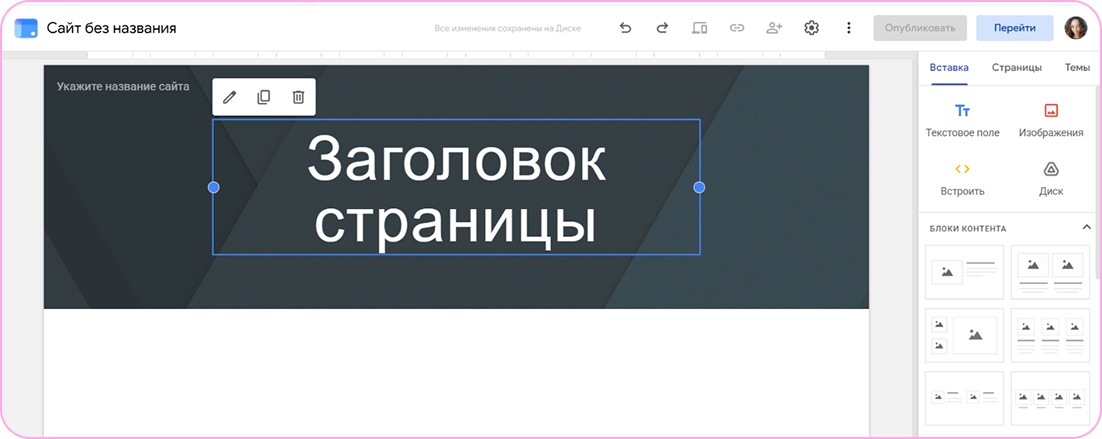Collapse the Блоки контента section
Screen dimensions: 1102x439
1087,228
